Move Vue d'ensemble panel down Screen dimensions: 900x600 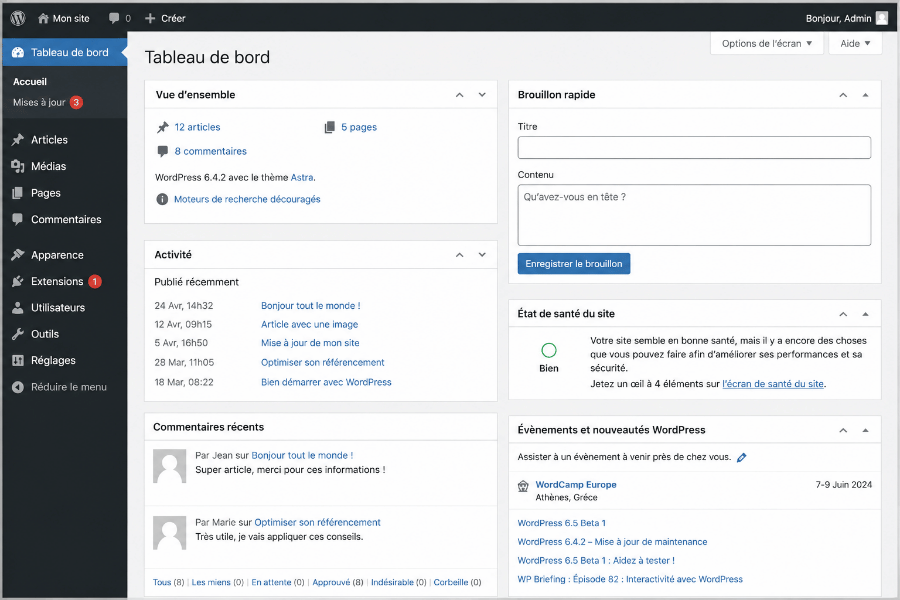tap(482, 95)
